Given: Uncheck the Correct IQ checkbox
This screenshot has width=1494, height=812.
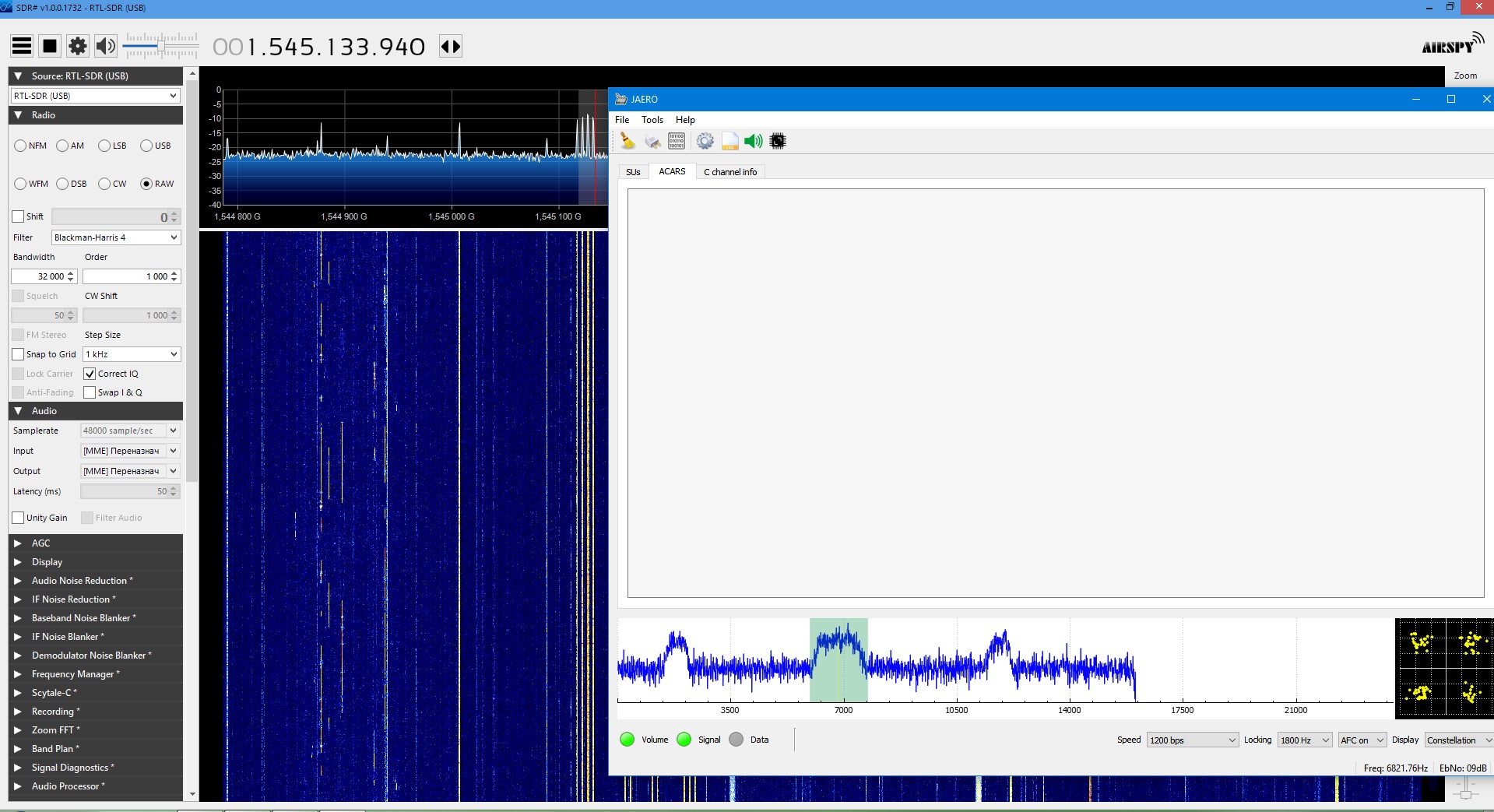Looking at the screenshot, I should 90,374.
